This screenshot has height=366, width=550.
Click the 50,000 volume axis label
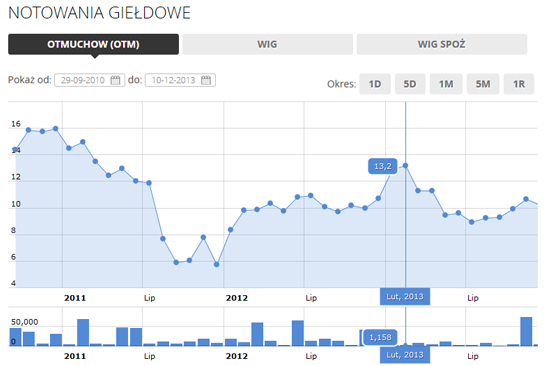[24, 322]
